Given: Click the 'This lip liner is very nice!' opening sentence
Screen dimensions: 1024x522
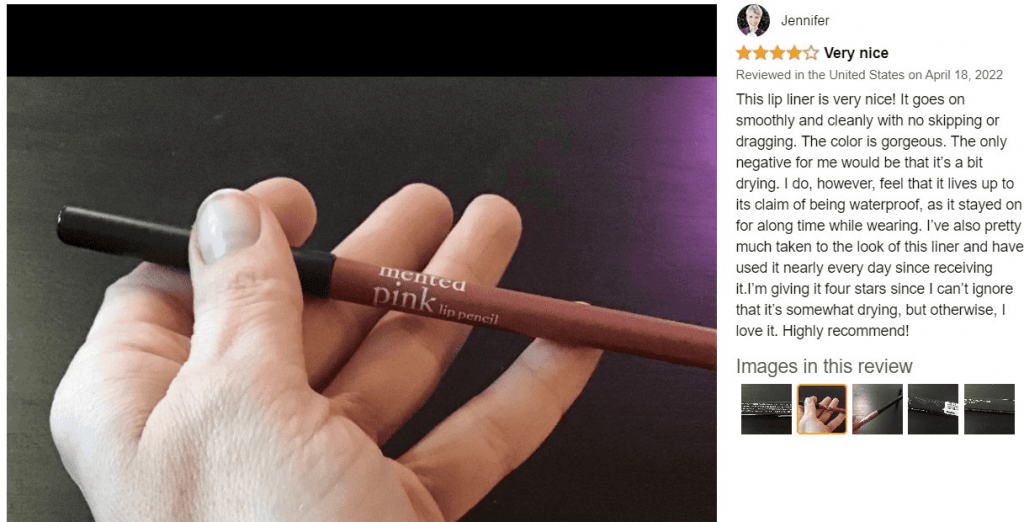Looking at the screenshot, I should [x=820, y=99].
